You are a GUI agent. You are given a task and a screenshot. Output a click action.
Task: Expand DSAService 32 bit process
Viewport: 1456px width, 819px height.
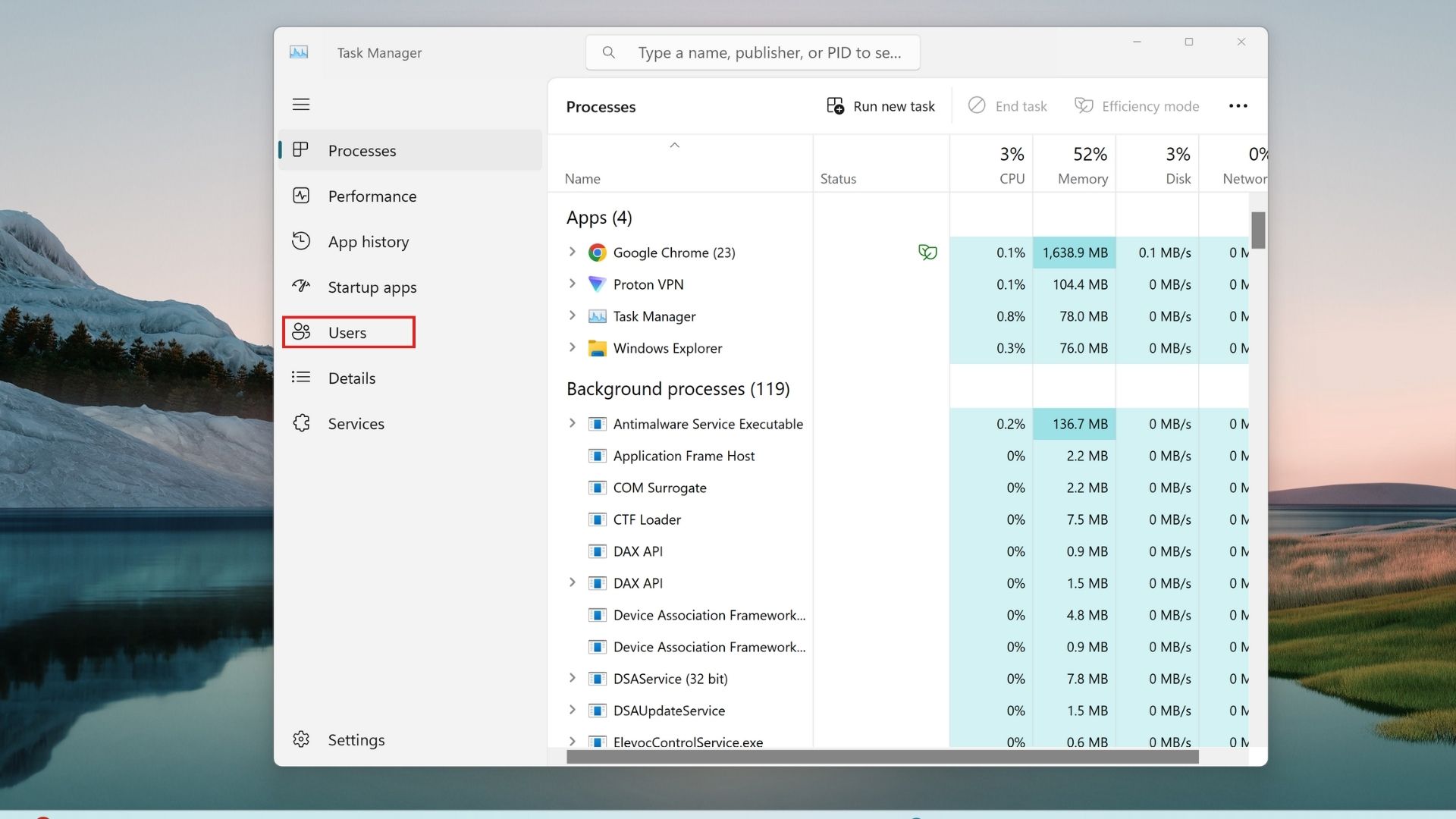point(571,678)
